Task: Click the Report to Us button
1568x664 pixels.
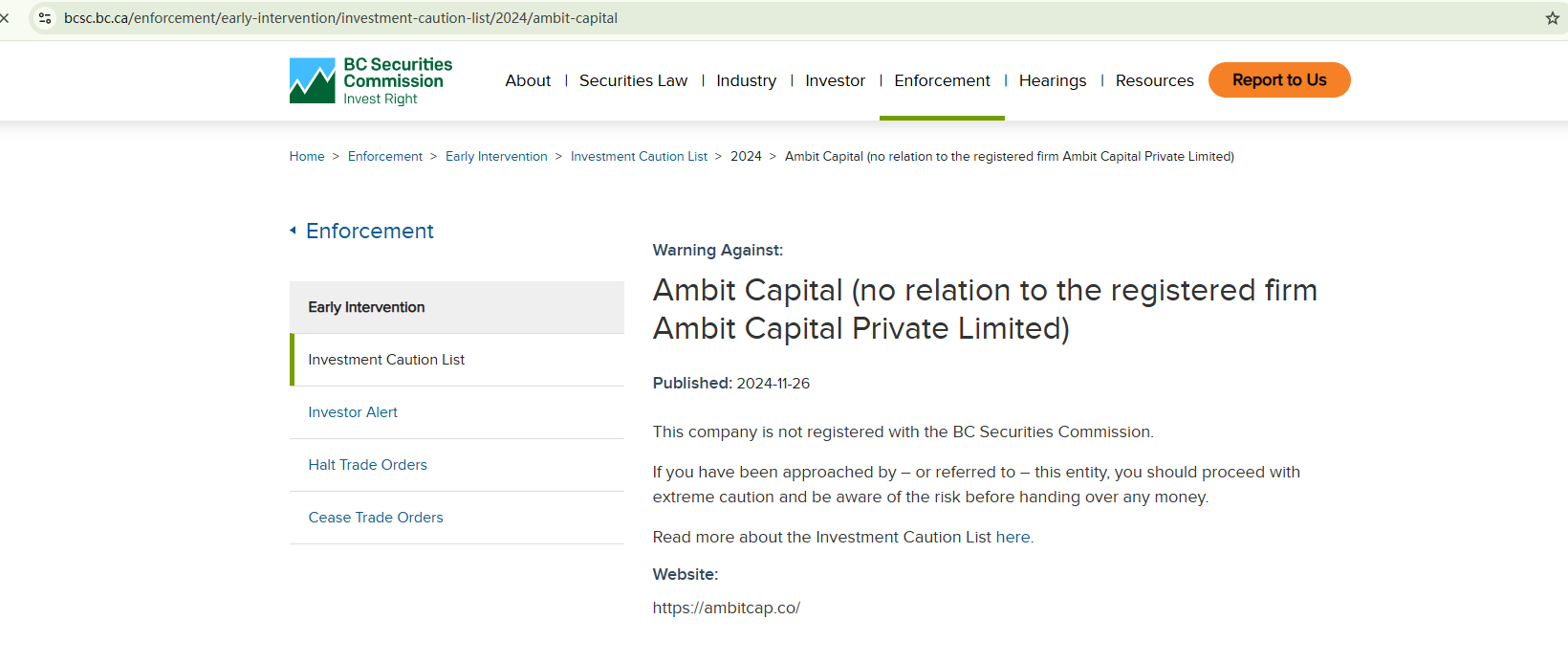Action: coord(1279,79)
